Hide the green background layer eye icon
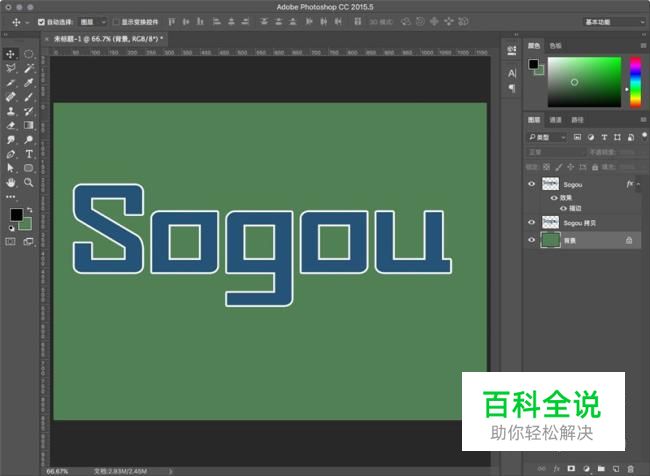This screenshot has height=476, width=650. (x=531, y=240)
